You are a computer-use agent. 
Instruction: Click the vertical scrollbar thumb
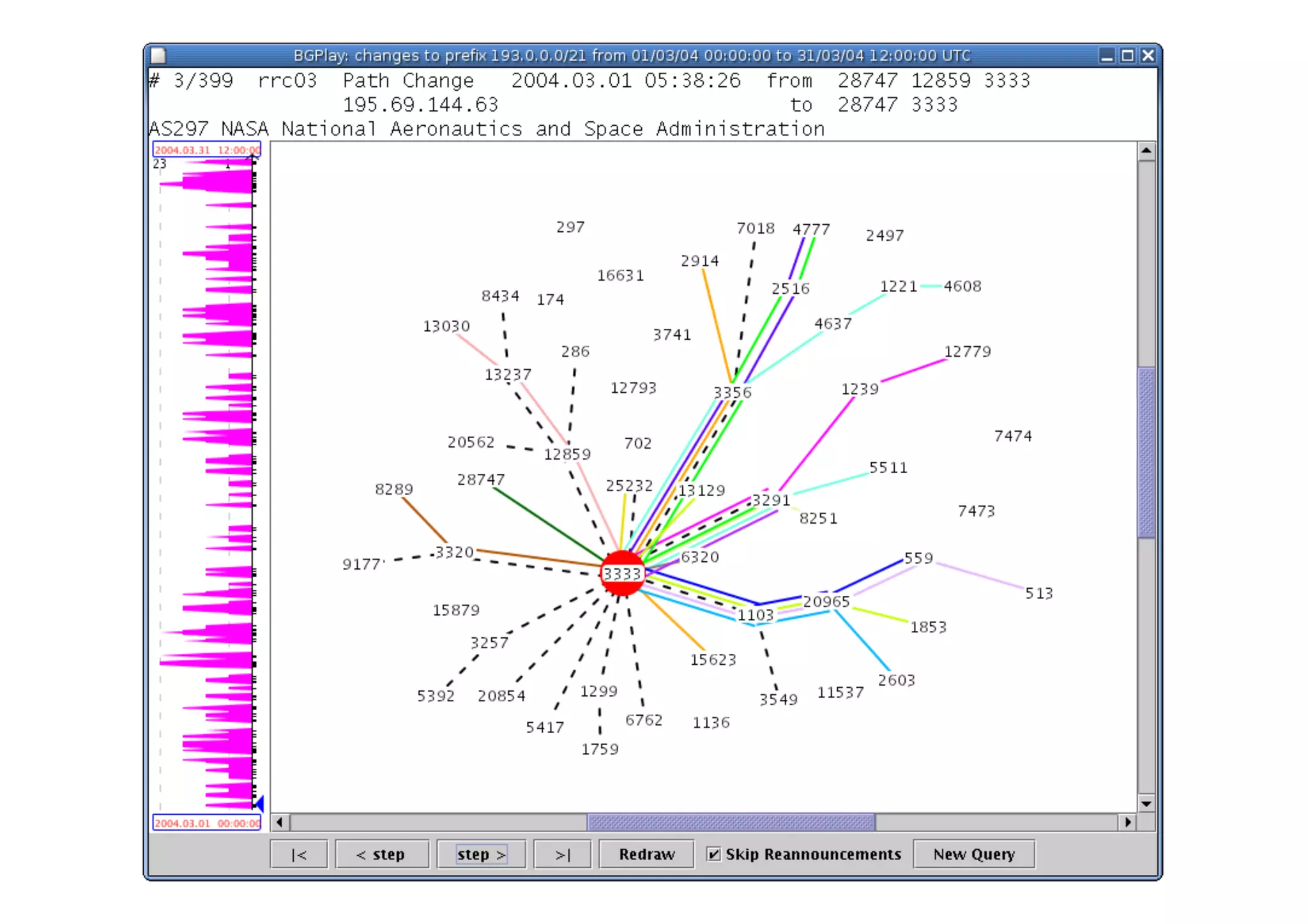(1146, 452)
